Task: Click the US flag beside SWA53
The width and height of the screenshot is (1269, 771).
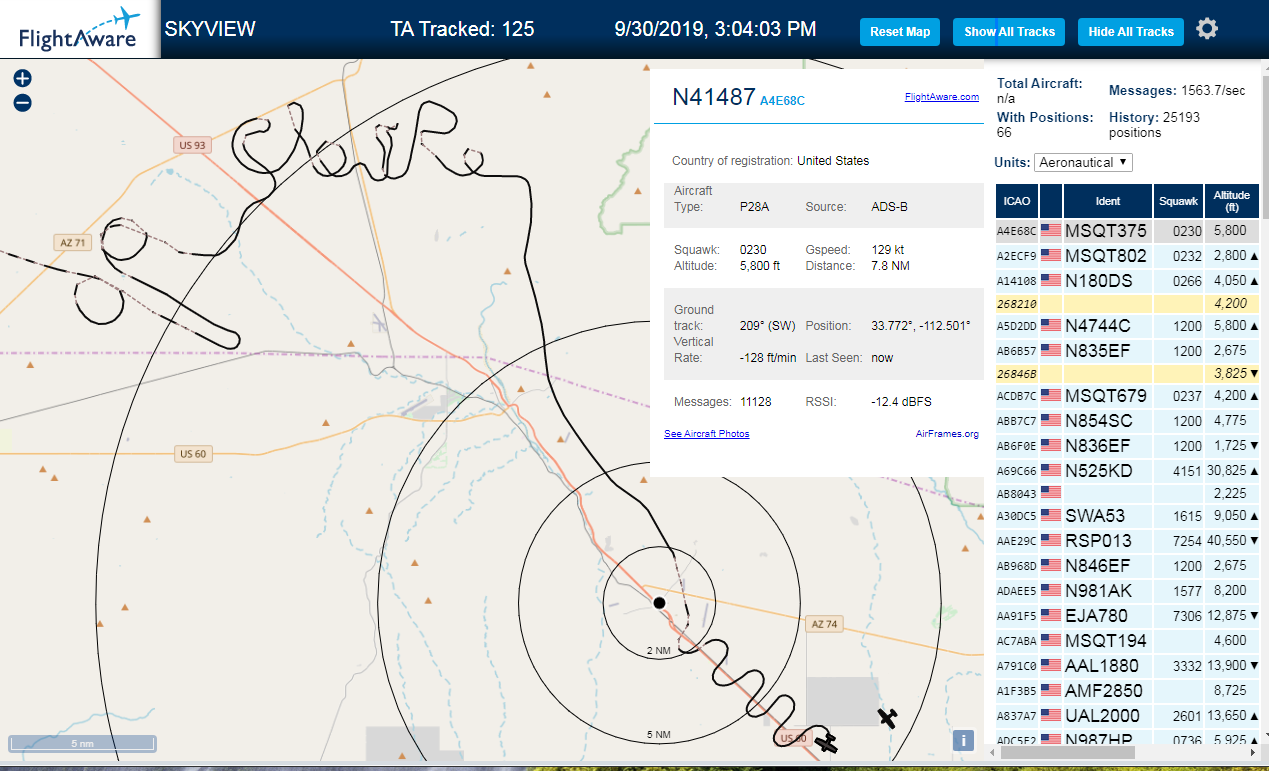Action: click(x=1051, y=515)
